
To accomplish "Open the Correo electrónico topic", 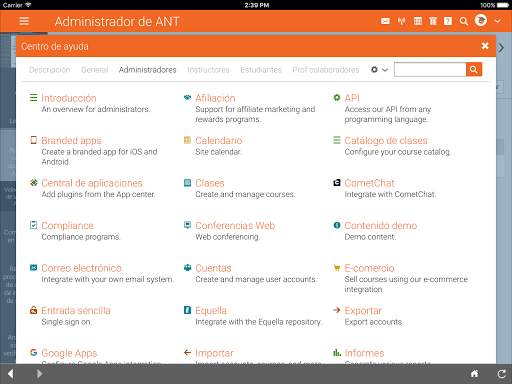I will 81,268.
